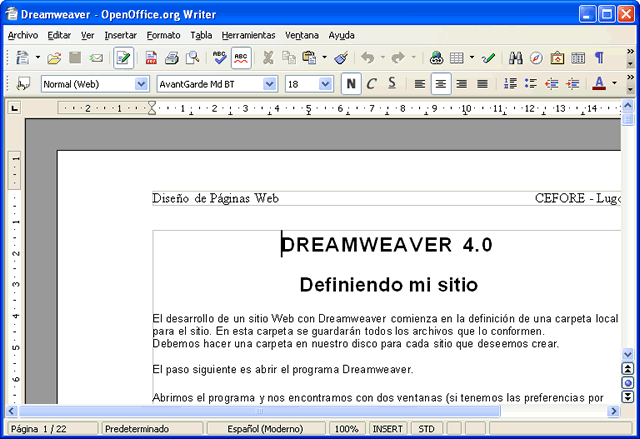Open the Archivo menu
This screenshot has height=439, width=640.
click(23, 35)
